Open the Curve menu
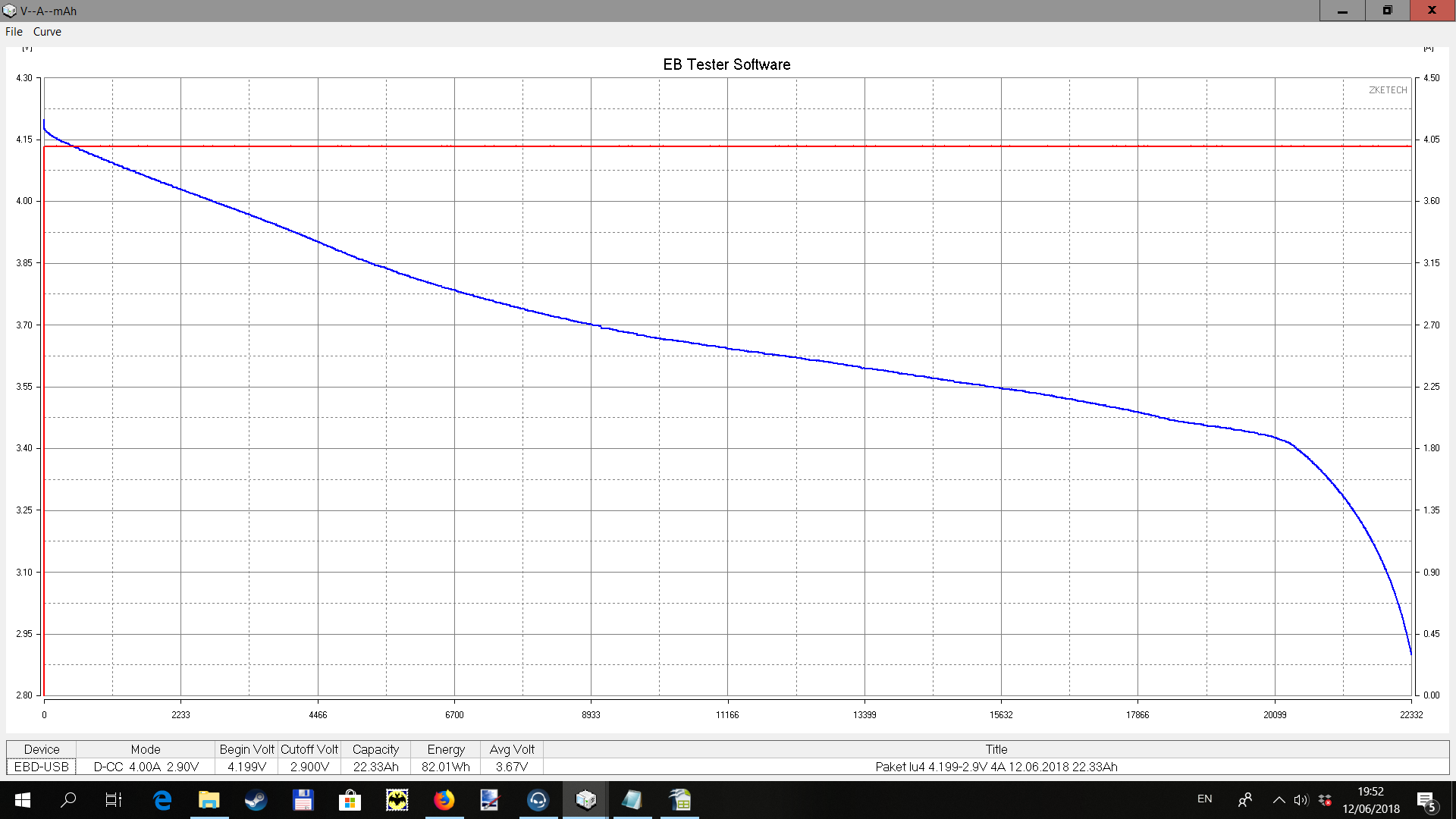The height and width of the screenshot is (819, 1456). (47, 32)
